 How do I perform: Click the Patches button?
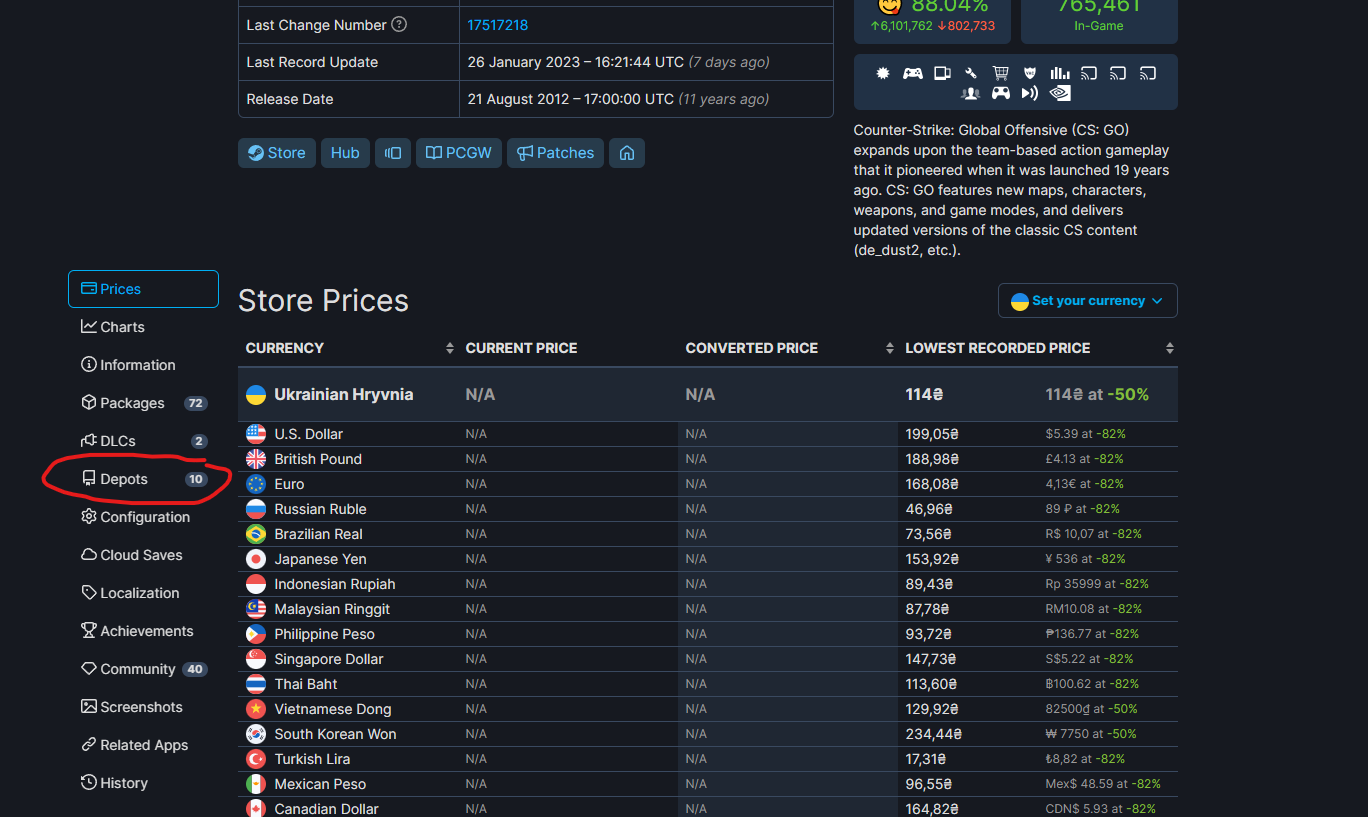click(555, 153)
